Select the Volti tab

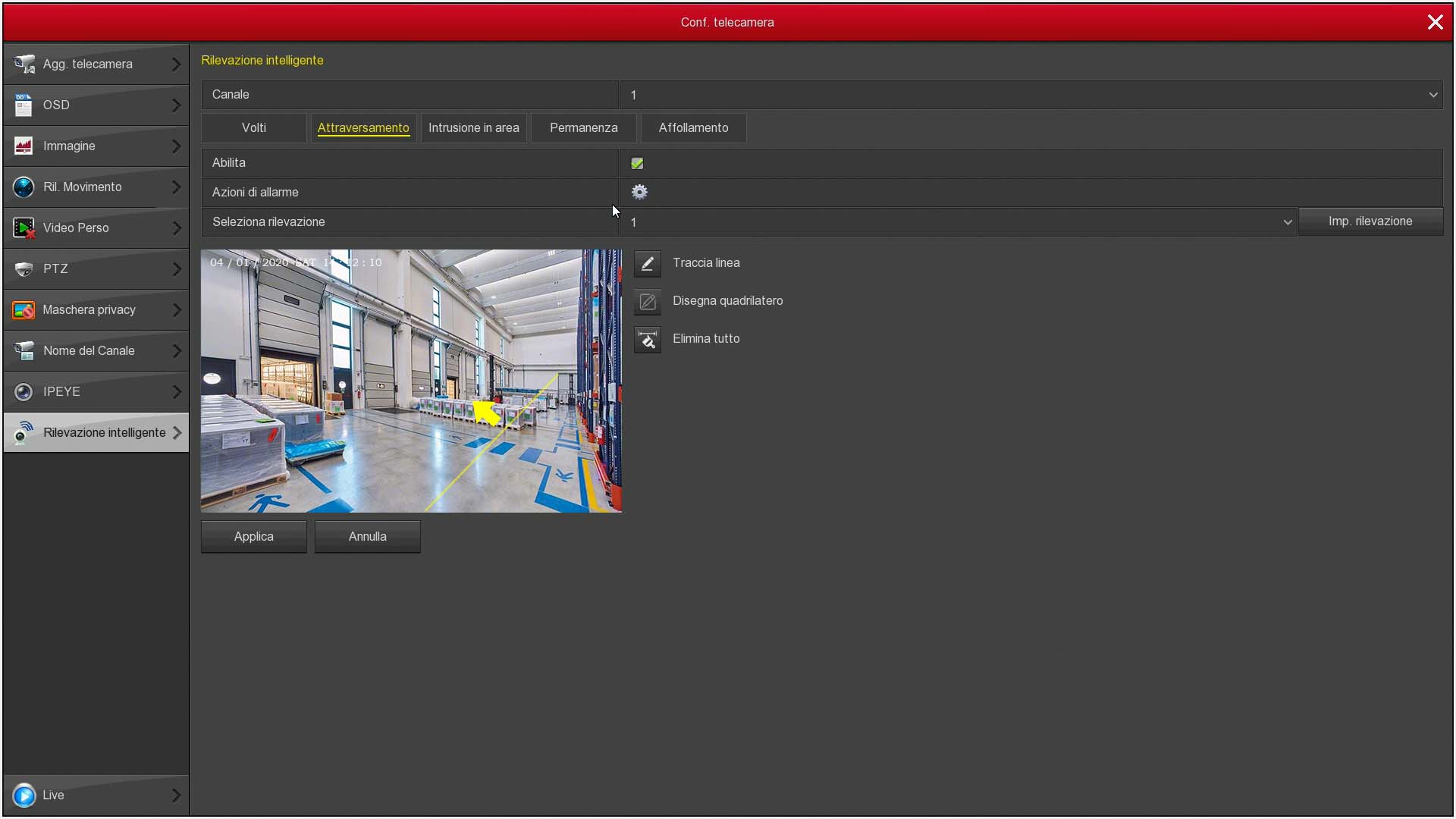pyautogui.click(x=253, y=128)
